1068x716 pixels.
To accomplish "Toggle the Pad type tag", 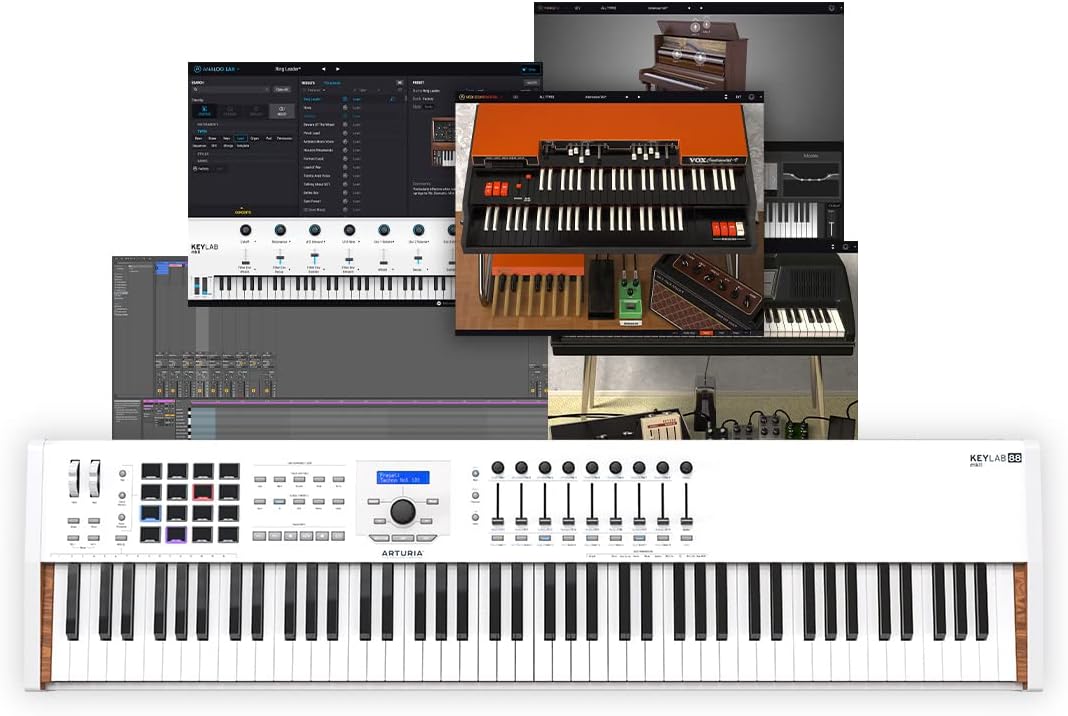I will tap(269, 138).
